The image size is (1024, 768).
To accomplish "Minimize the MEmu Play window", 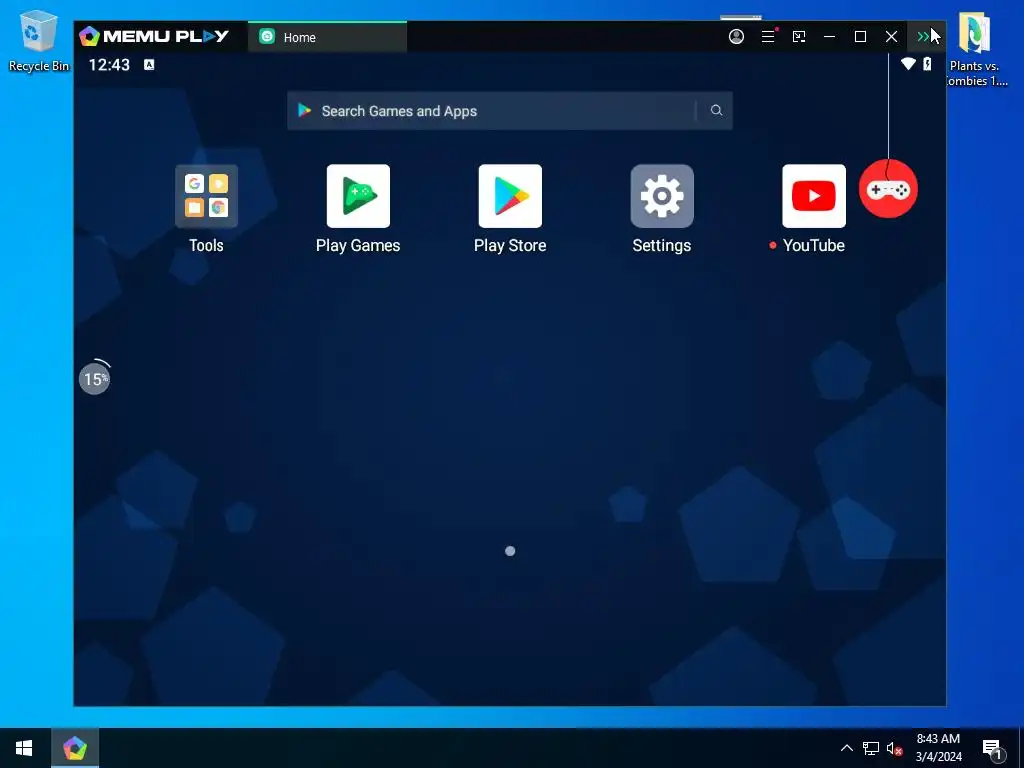I will point(829,37).
